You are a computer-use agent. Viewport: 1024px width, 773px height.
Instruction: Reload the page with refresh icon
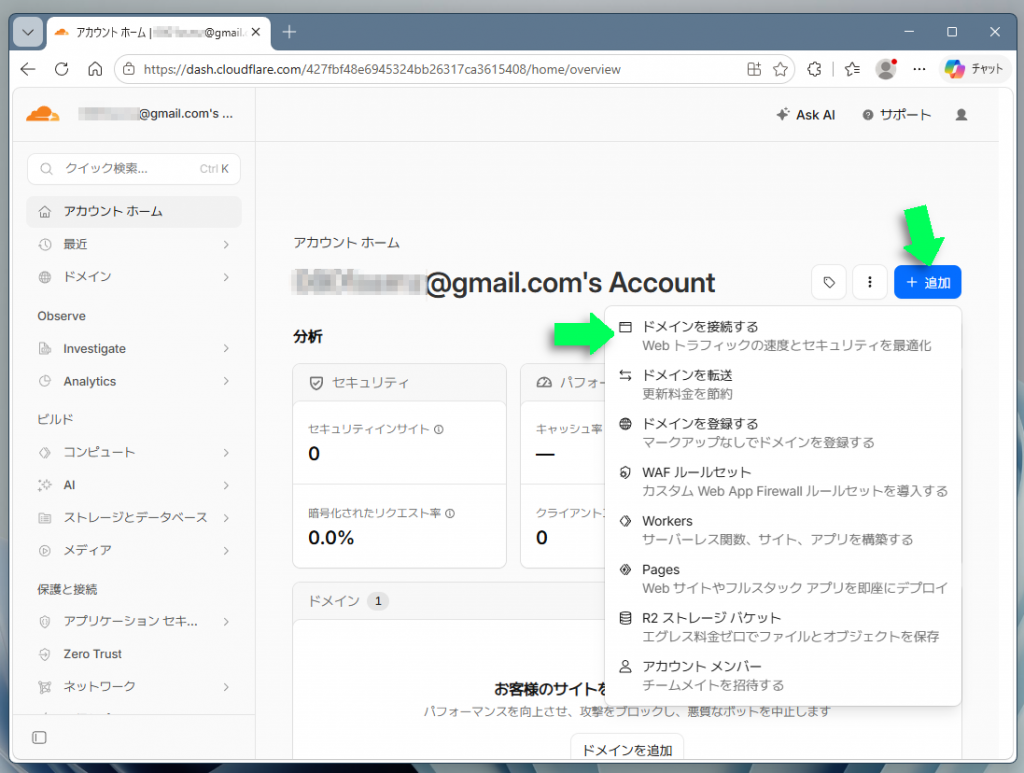pos(61,69)
